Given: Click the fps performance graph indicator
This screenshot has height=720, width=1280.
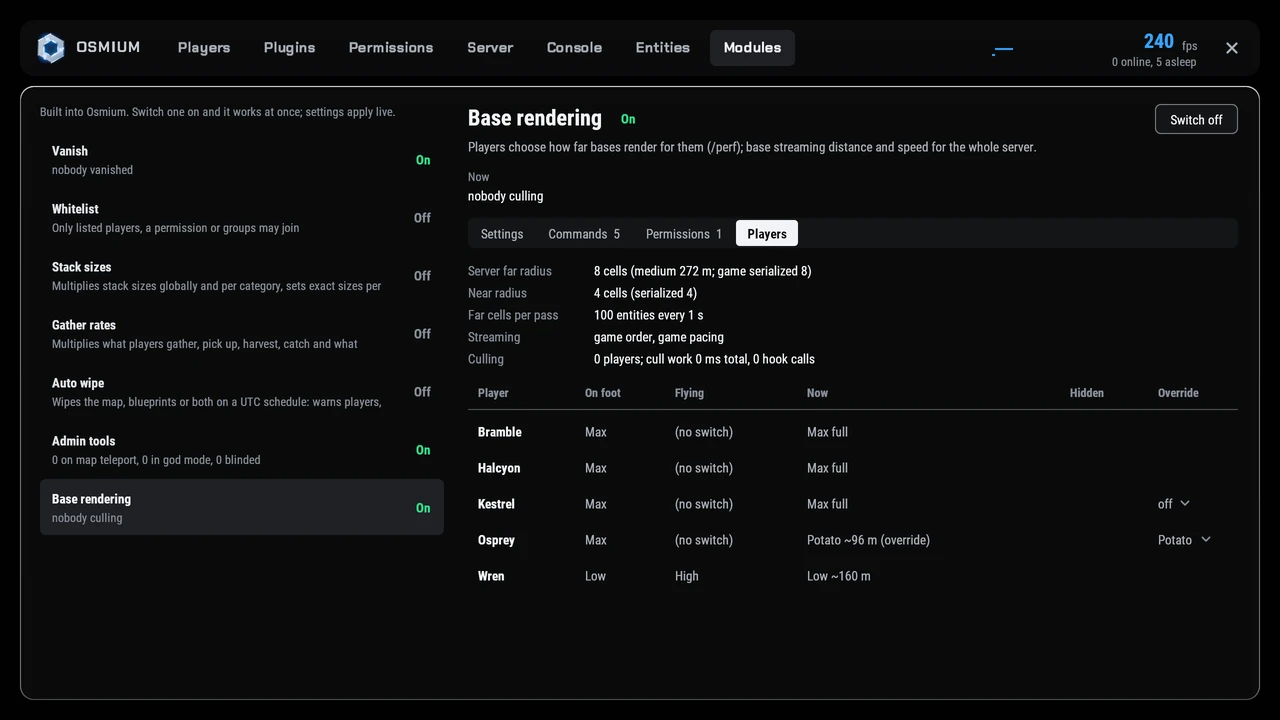Looking at the screenshot, I should 1002,49.
